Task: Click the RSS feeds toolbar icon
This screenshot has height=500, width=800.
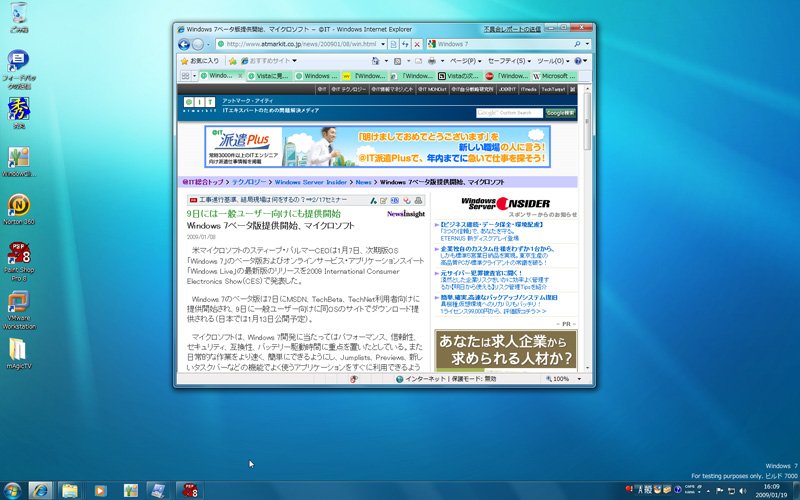Action: pyautogui.click(x=397, y=61)
